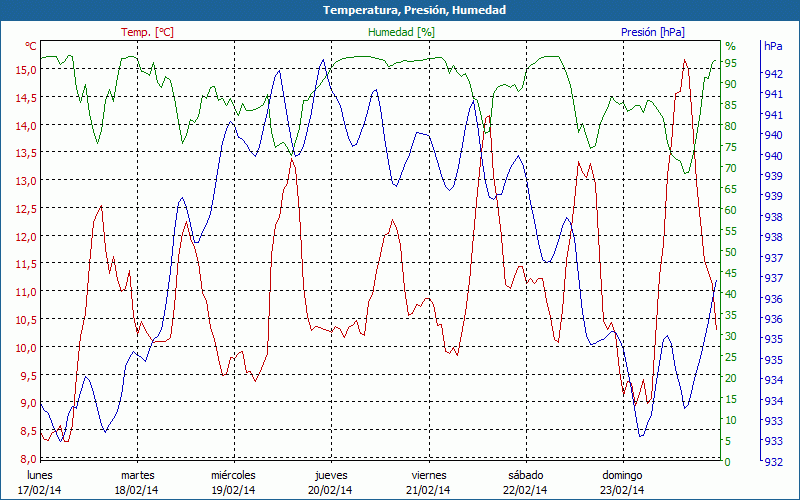800x500 pixels.
Task: Select the blue 'Presión [hPa]' legend label
Action: coord(653,32)
